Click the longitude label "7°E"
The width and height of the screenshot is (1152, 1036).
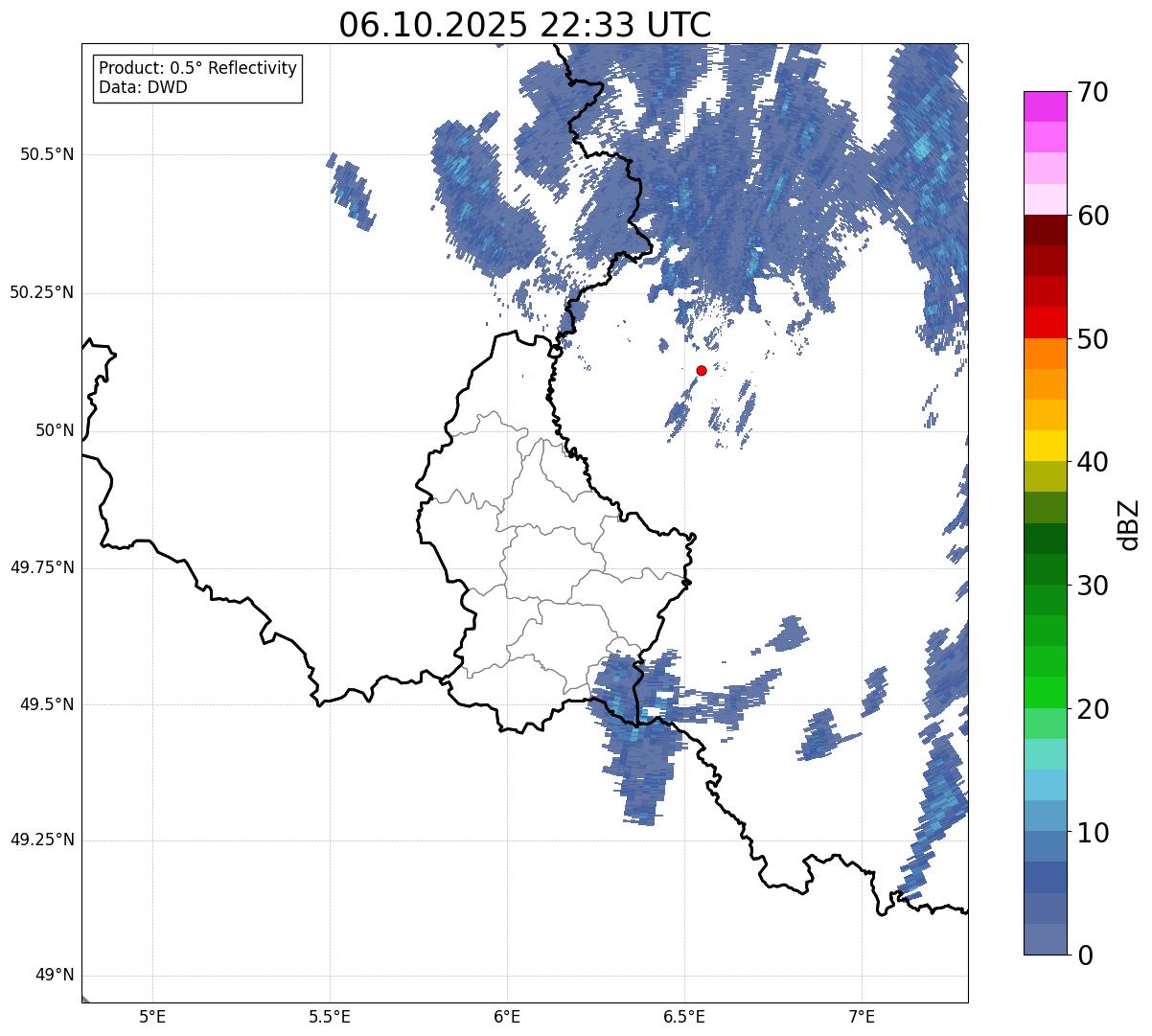click(863, 1017)
